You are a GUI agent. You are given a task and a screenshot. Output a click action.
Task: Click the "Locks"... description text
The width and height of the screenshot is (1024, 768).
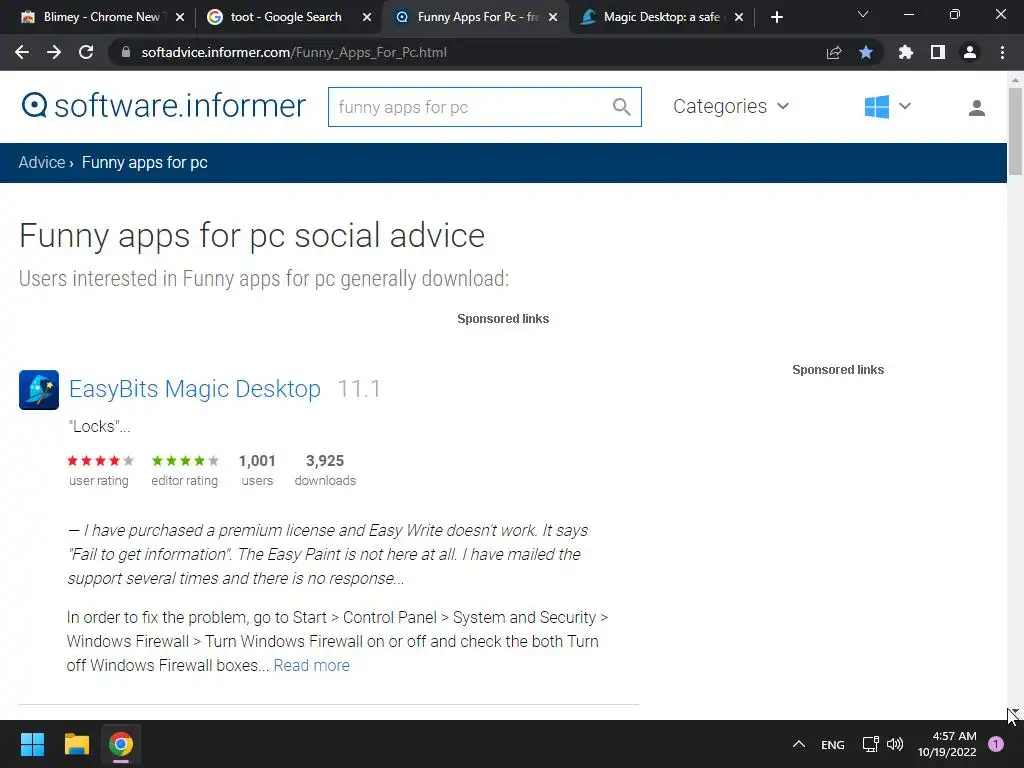[x=99, y=426]
